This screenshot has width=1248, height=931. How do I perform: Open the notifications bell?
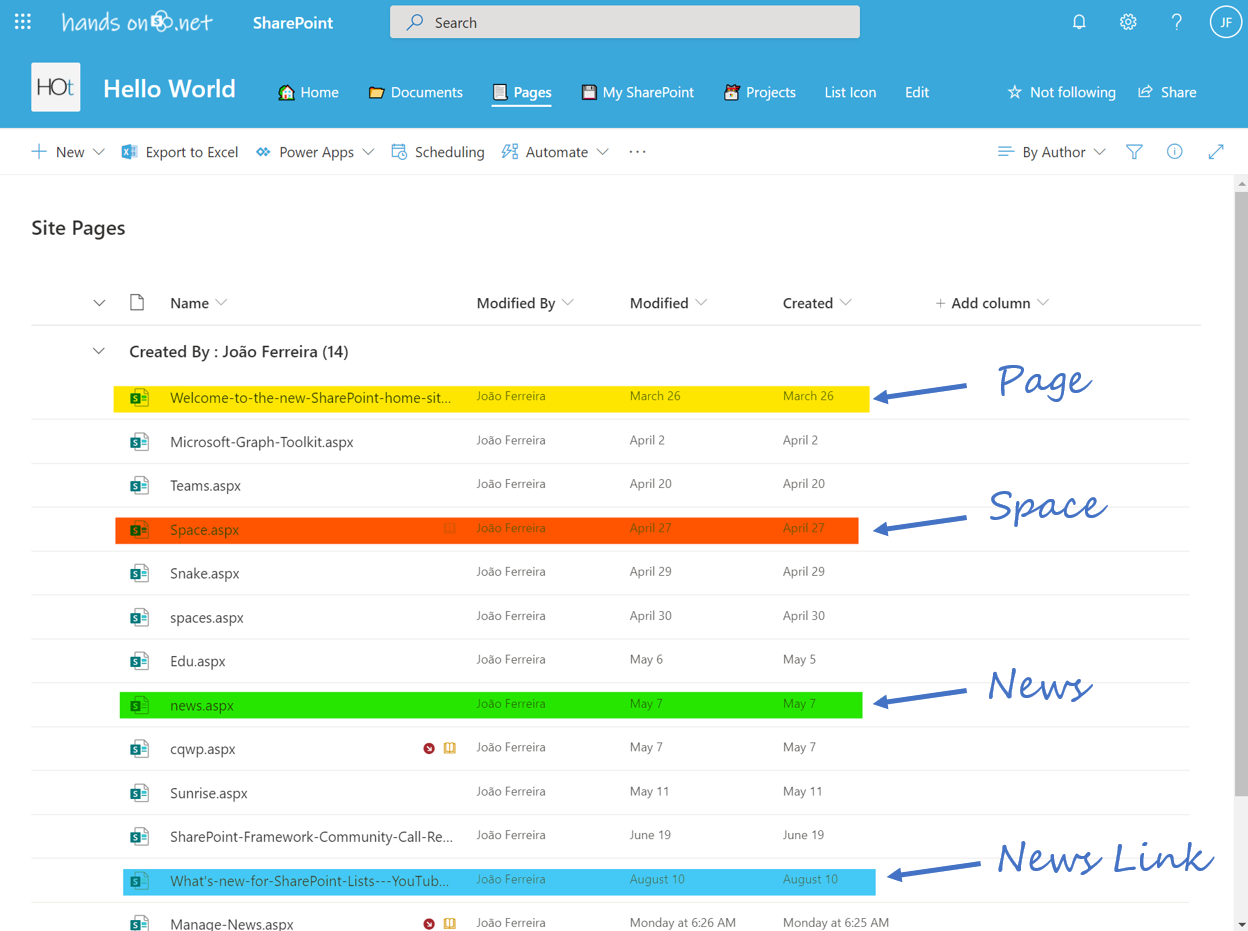tap(1079, 21)
